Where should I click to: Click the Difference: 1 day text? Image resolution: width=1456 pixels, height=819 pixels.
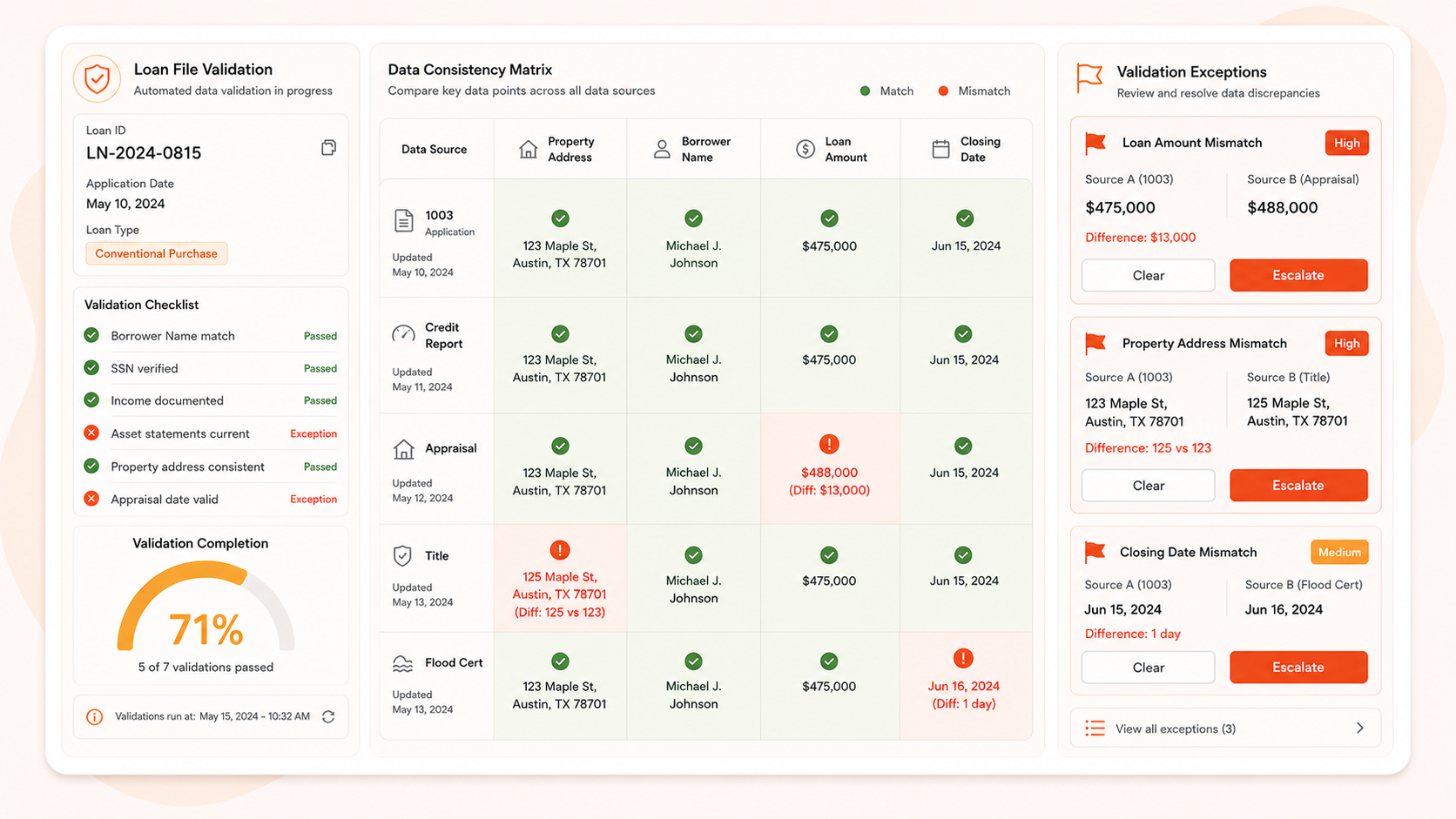[1132, 634]
